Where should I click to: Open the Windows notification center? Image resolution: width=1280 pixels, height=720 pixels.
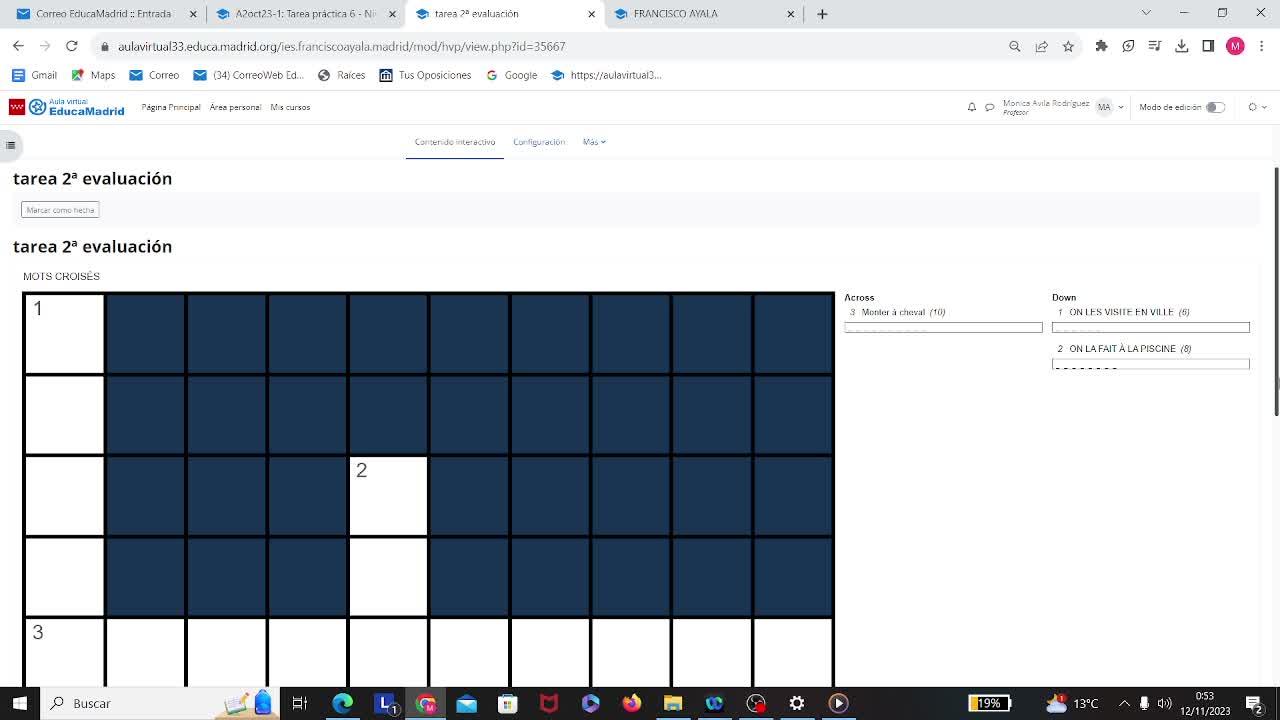1254,703
